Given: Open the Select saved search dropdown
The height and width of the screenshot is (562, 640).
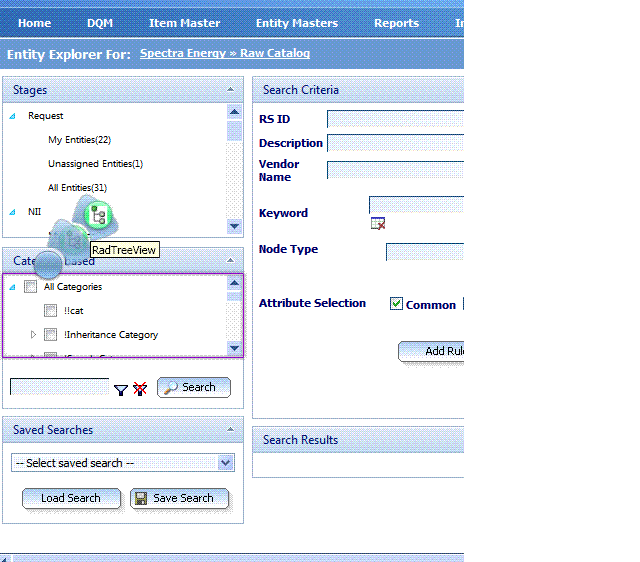Looking at the screenshot, I should point(123,463).
